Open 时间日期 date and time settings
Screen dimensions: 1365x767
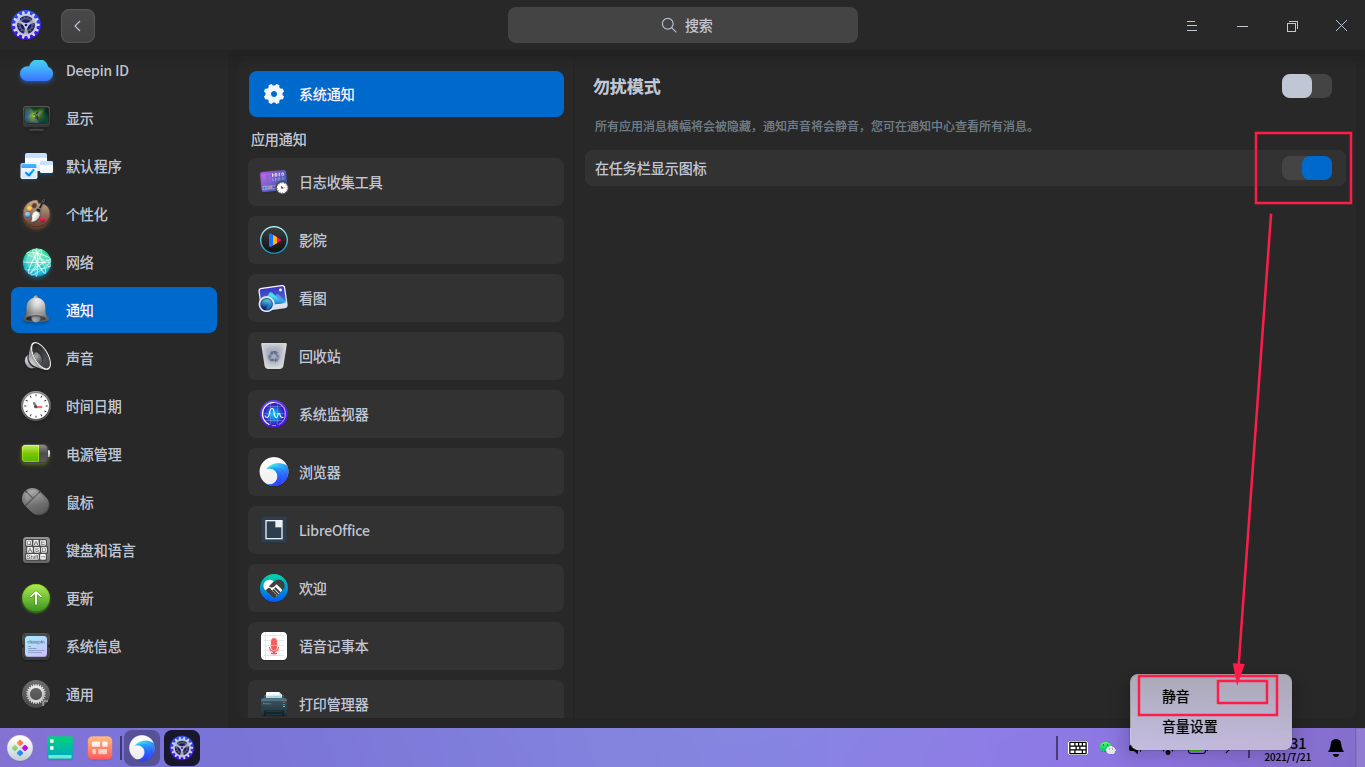[114, 407]
